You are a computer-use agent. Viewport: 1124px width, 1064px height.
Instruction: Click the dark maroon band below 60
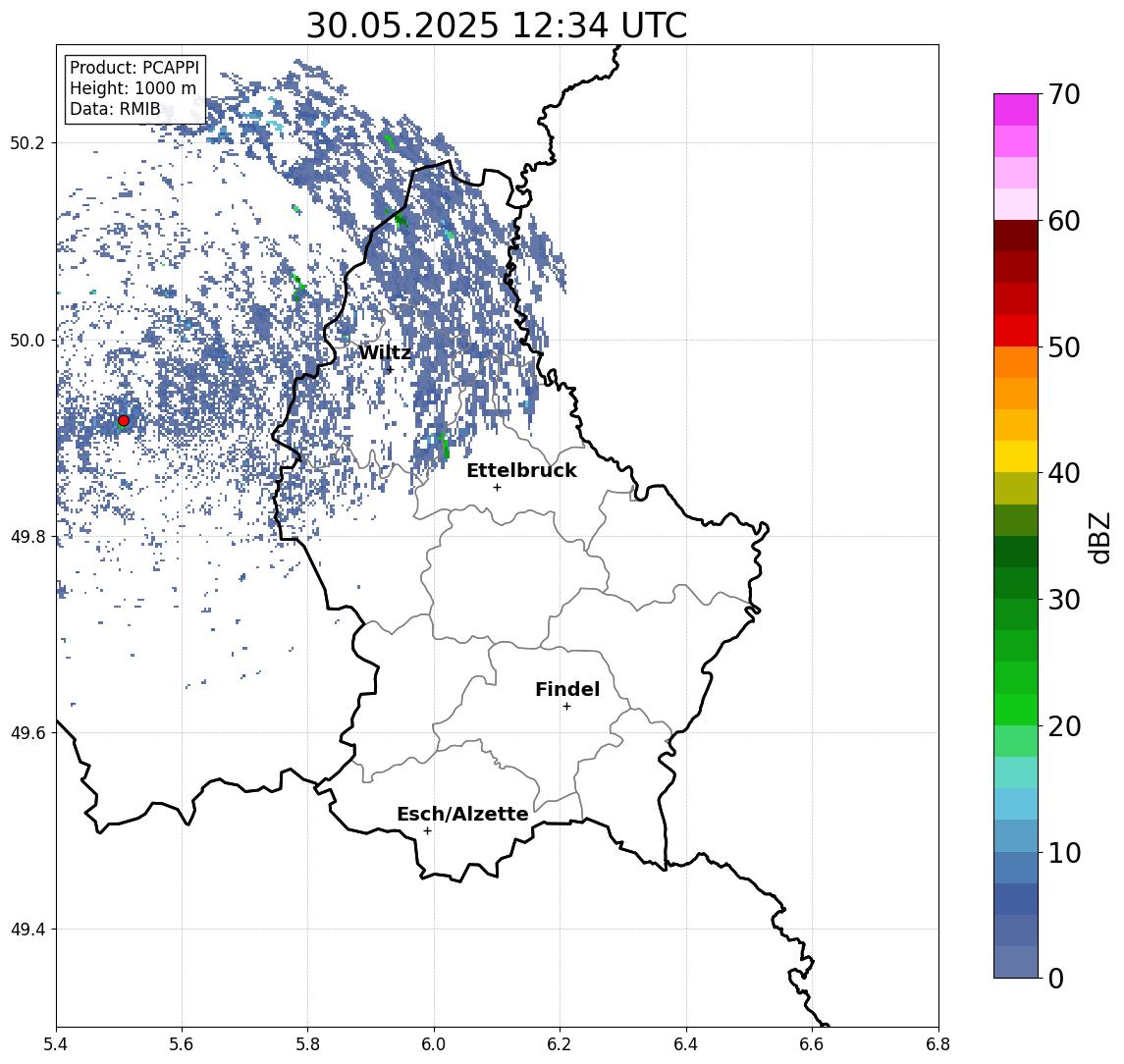pyautogui.click(x=1016, y=236)
